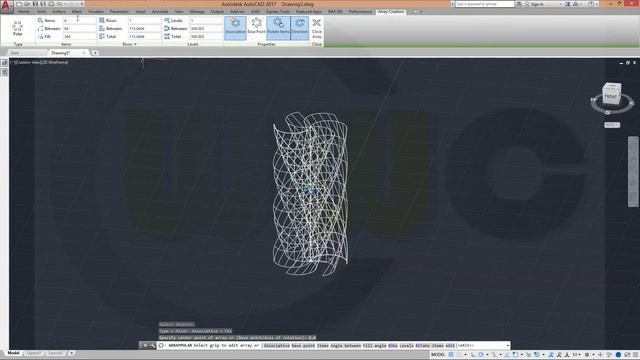Open the Visualize ribbon tab
This screenshot has width=640, height=360.
[x=96, y=12]
